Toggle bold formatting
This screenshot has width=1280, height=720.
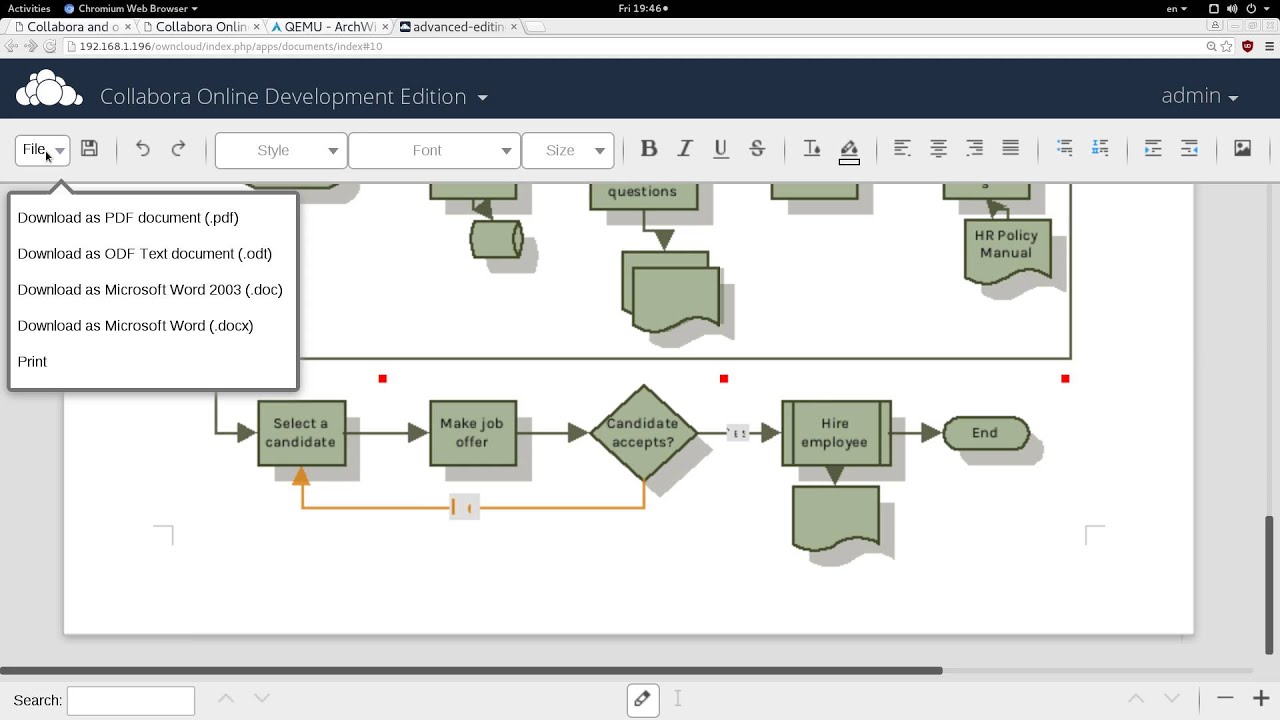[648, 149]
